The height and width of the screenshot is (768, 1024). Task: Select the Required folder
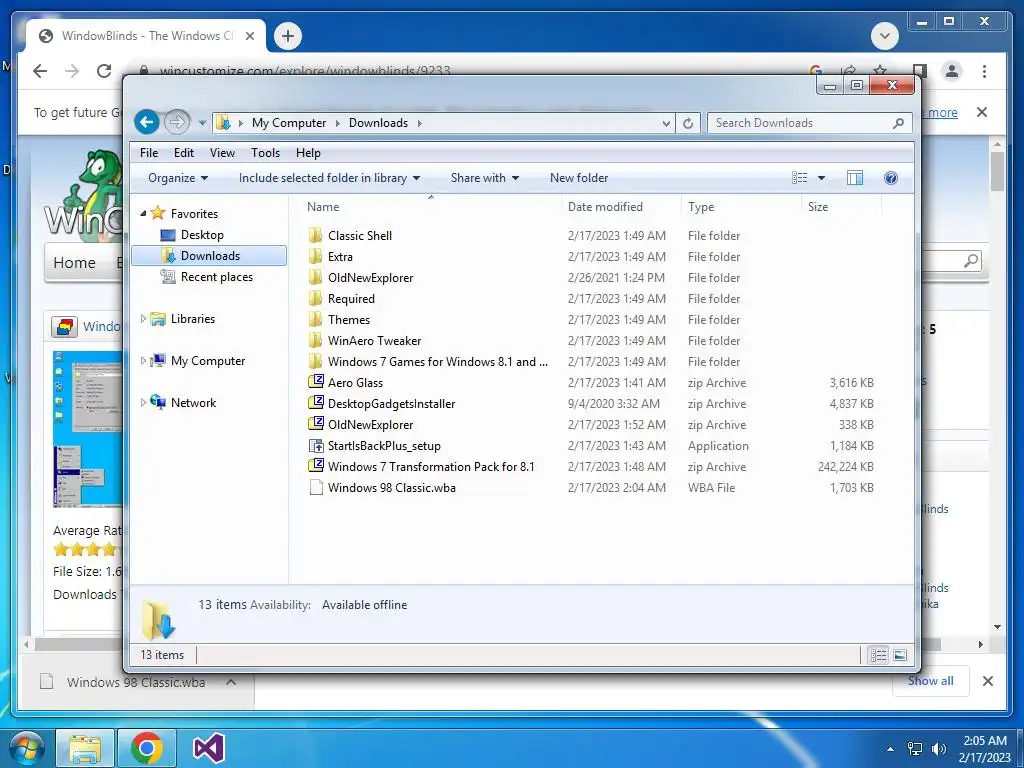pyautogui.click(x=351, y=298)
